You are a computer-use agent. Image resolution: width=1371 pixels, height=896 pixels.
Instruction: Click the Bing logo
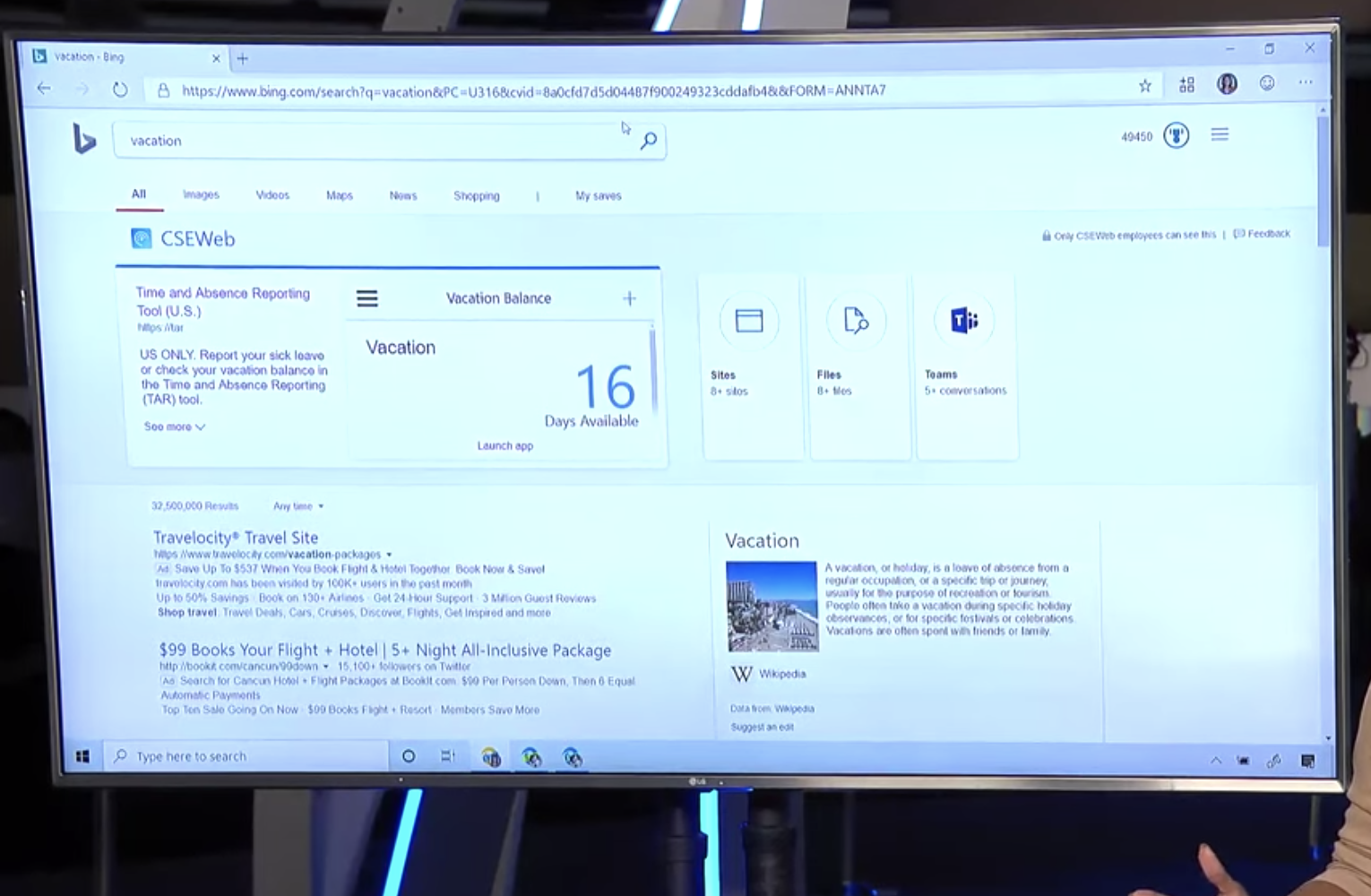[x=83, y=139]
